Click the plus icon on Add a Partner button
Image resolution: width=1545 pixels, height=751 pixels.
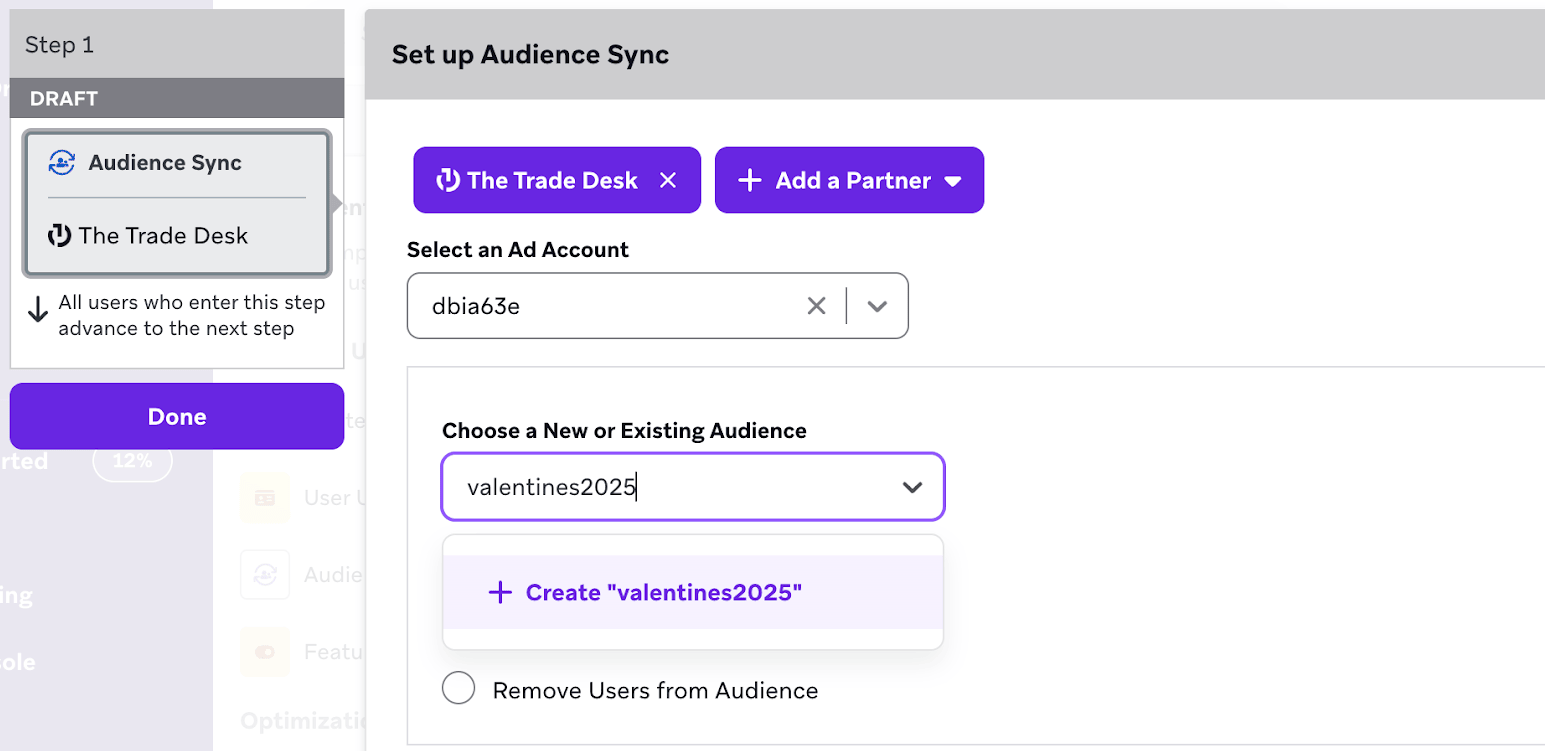[x=748, y=179]
